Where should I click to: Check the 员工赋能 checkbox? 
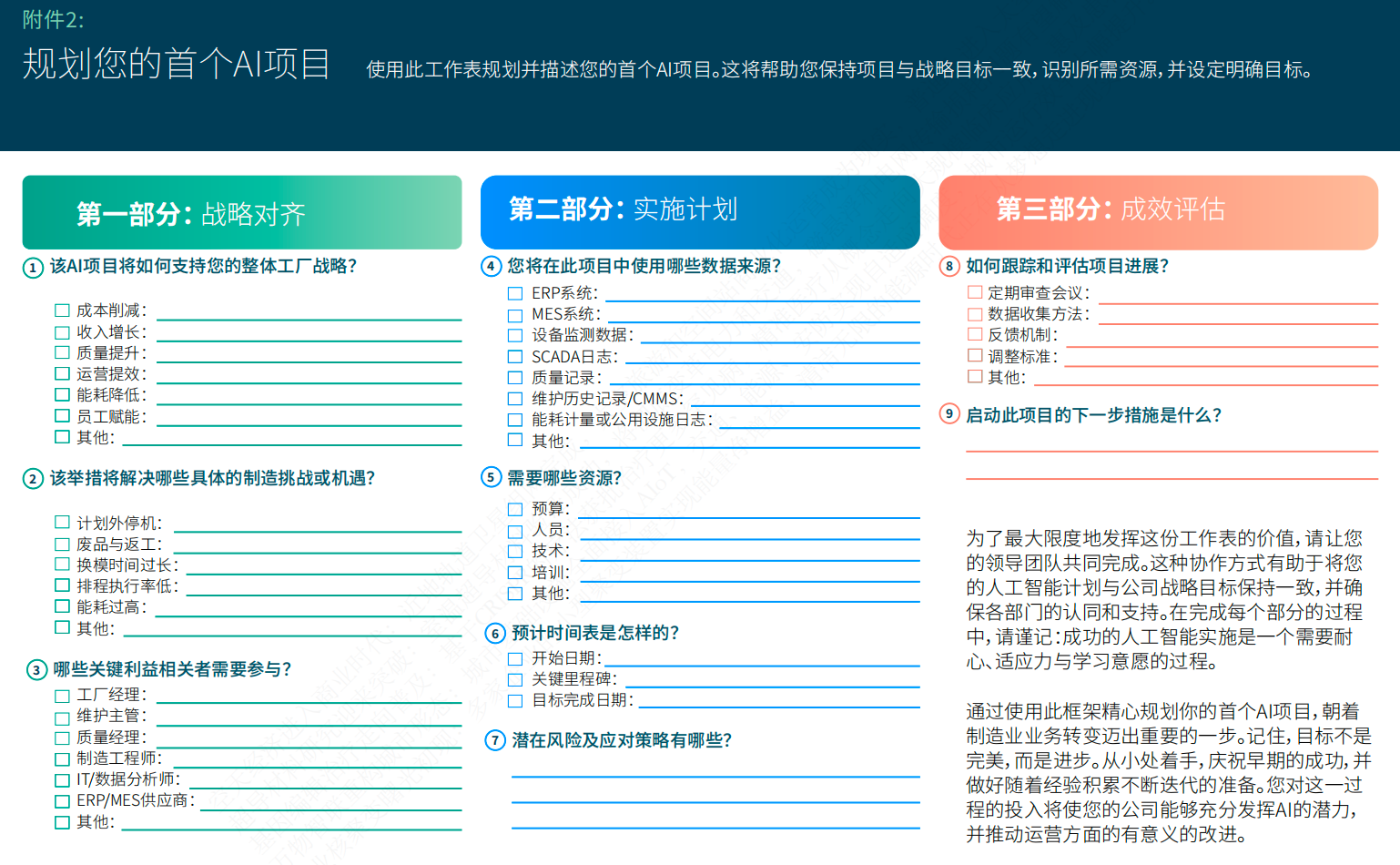pos(62,415)
